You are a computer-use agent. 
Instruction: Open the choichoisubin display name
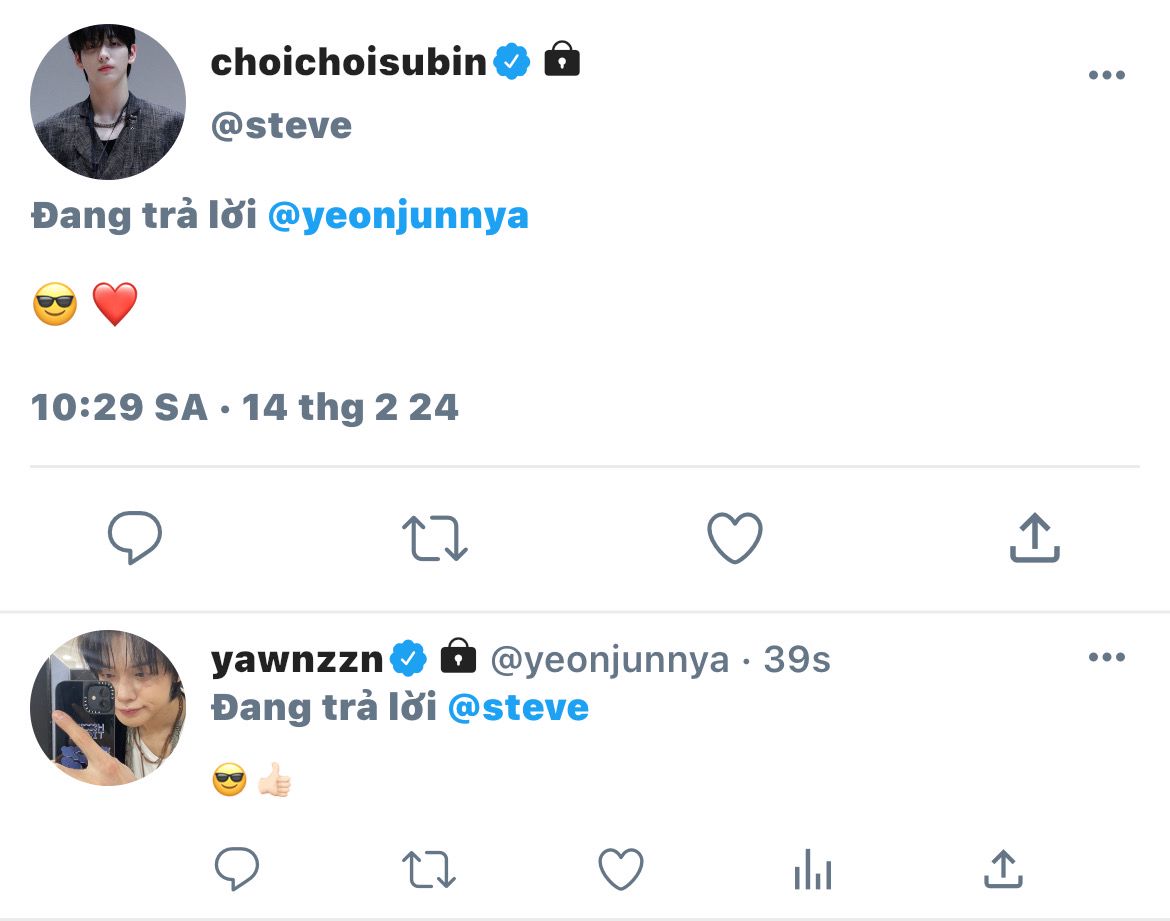point(348,63)
